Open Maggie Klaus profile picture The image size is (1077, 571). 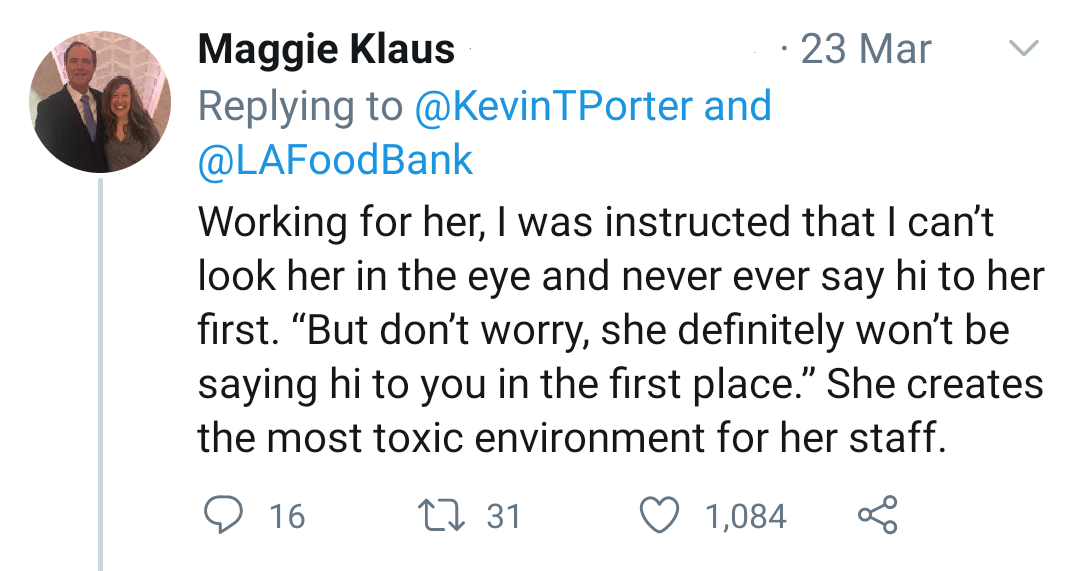tap(99, 102)
